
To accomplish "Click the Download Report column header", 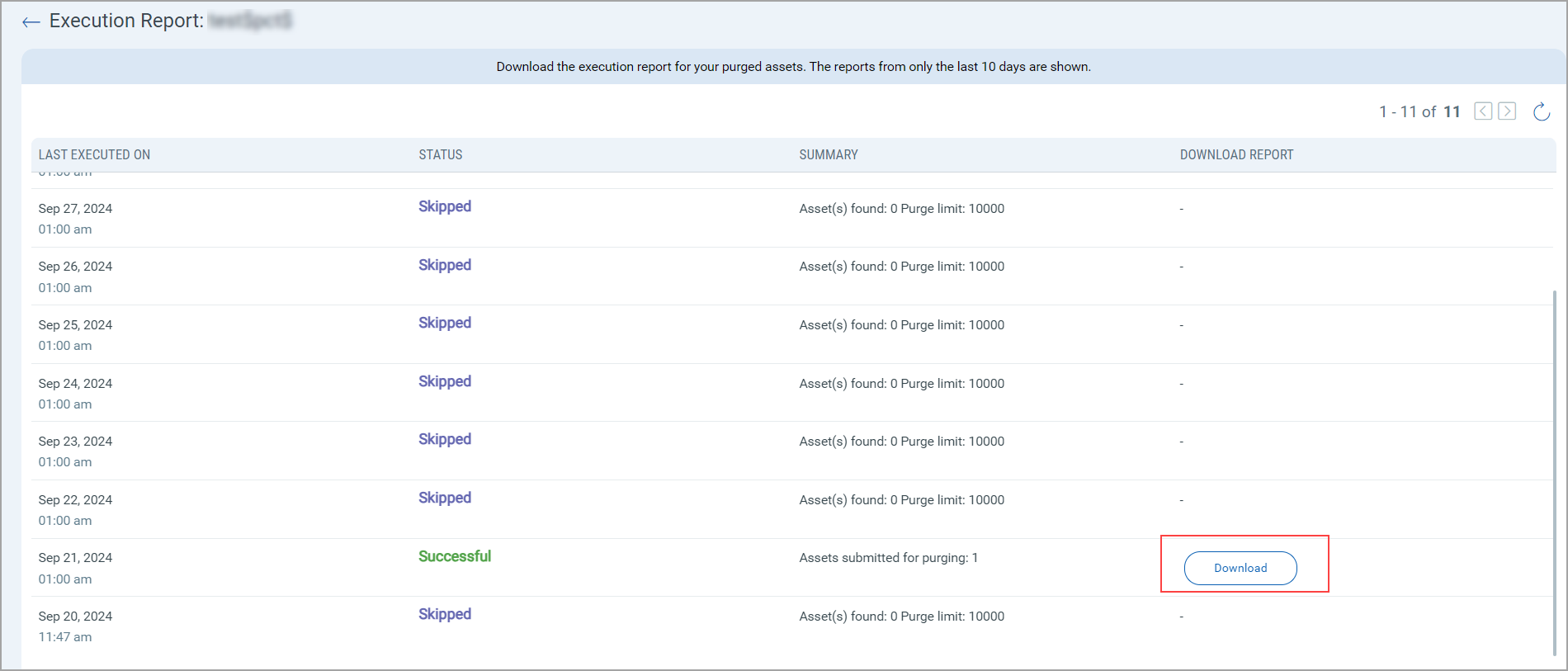I will 1236,154.
